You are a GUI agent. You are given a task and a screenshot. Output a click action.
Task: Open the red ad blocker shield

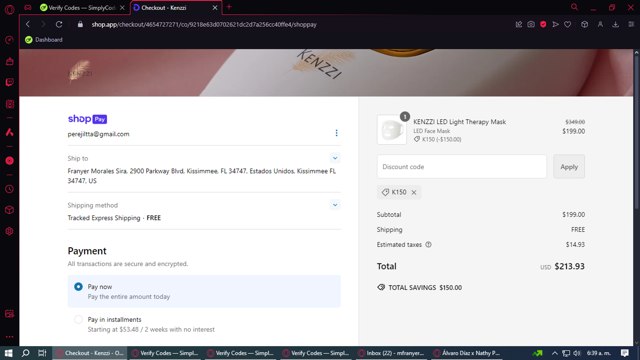[543, 24]
